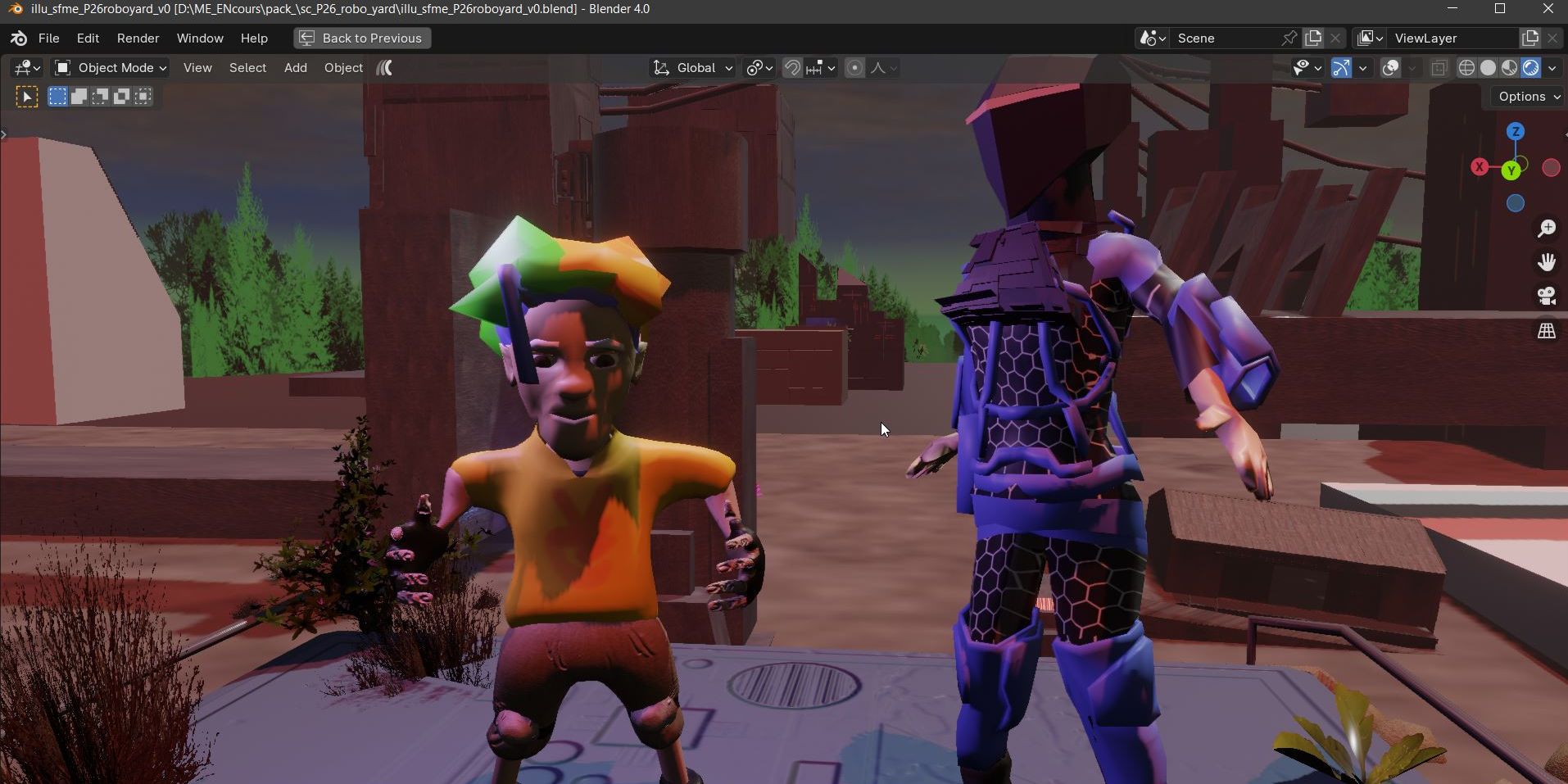Open the Add menu in viewport header
The image size is (1568, 784).
(x=296, y=68)
